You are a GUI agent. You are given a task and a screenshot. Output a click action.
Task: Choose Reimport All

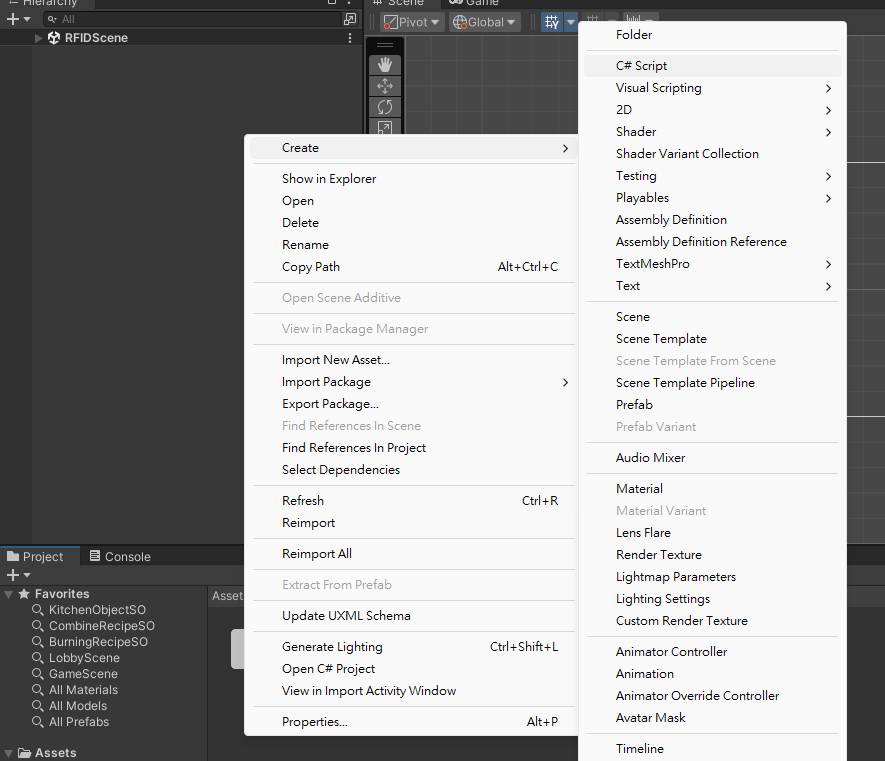pyautogui.click(x=414, y=554)
